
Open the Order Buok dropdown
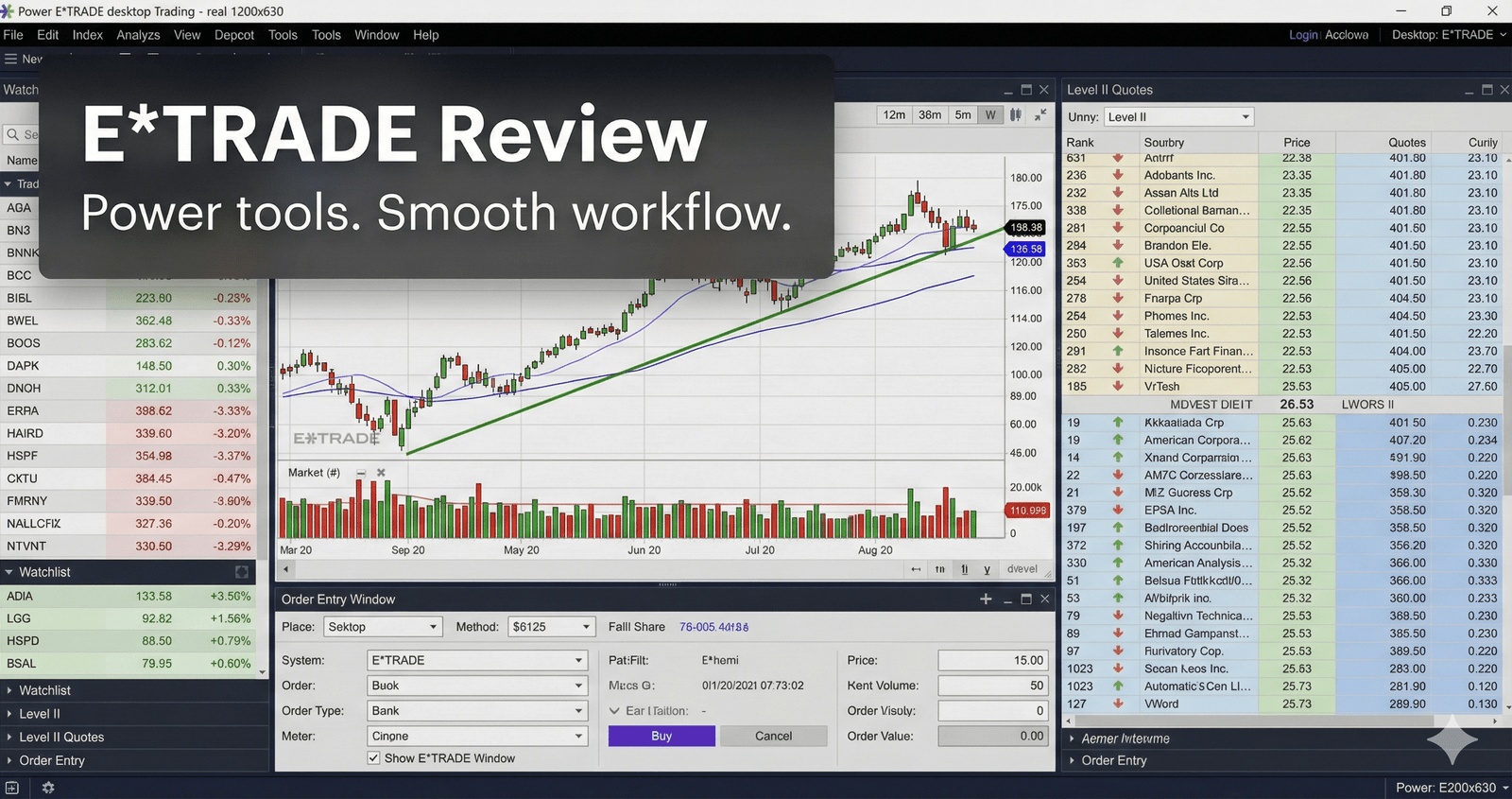coord(477,686)
